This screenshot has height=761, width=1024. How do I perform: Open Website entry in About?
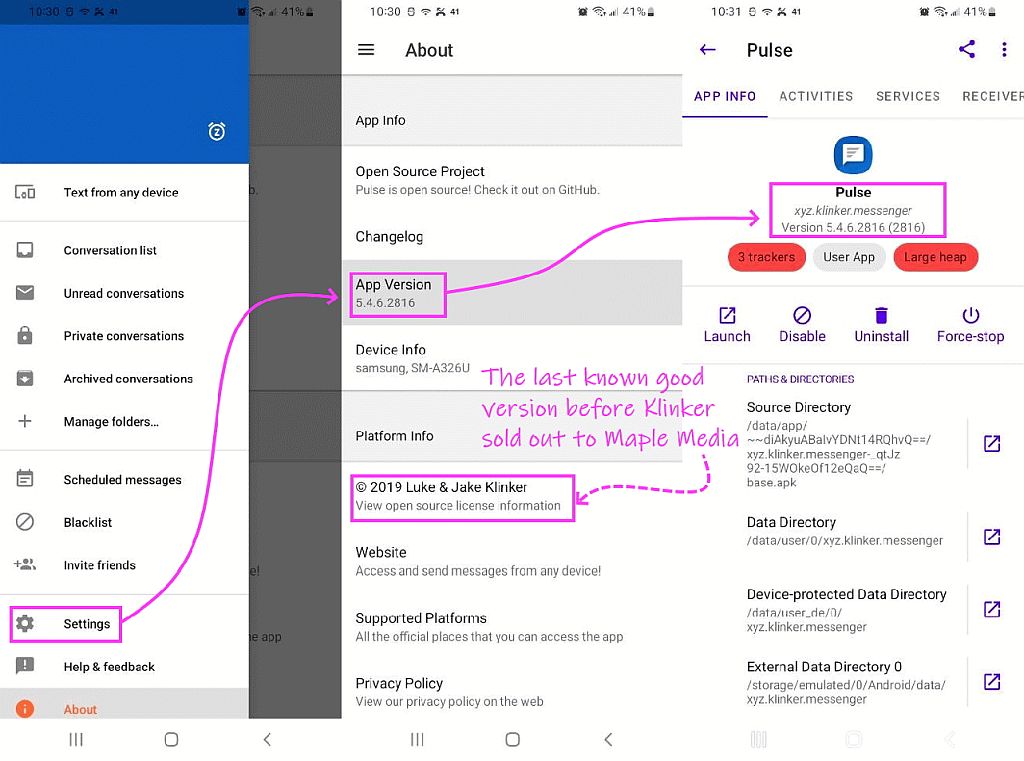coord(512,561)
